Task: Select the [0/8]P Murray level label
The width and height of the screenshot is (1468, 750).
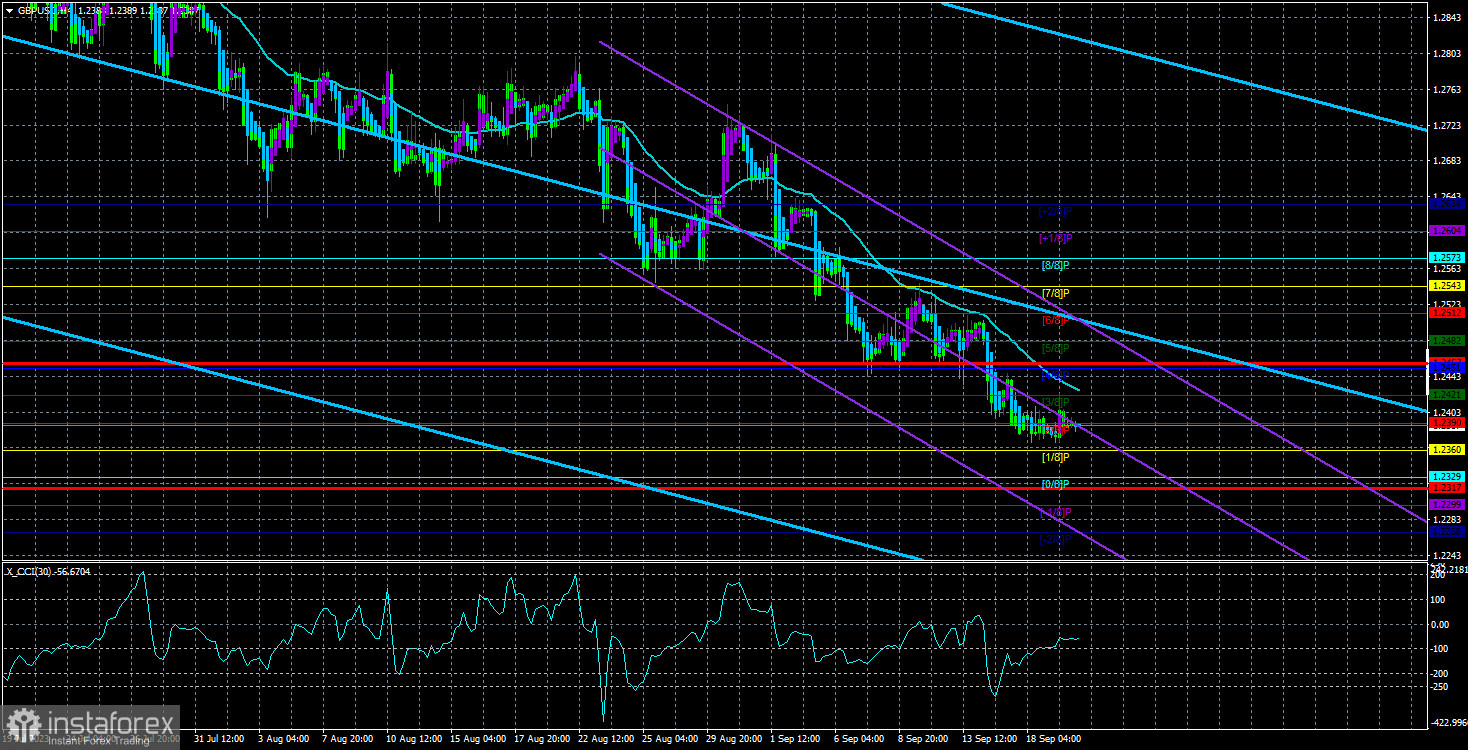Action: (1056, 485)
